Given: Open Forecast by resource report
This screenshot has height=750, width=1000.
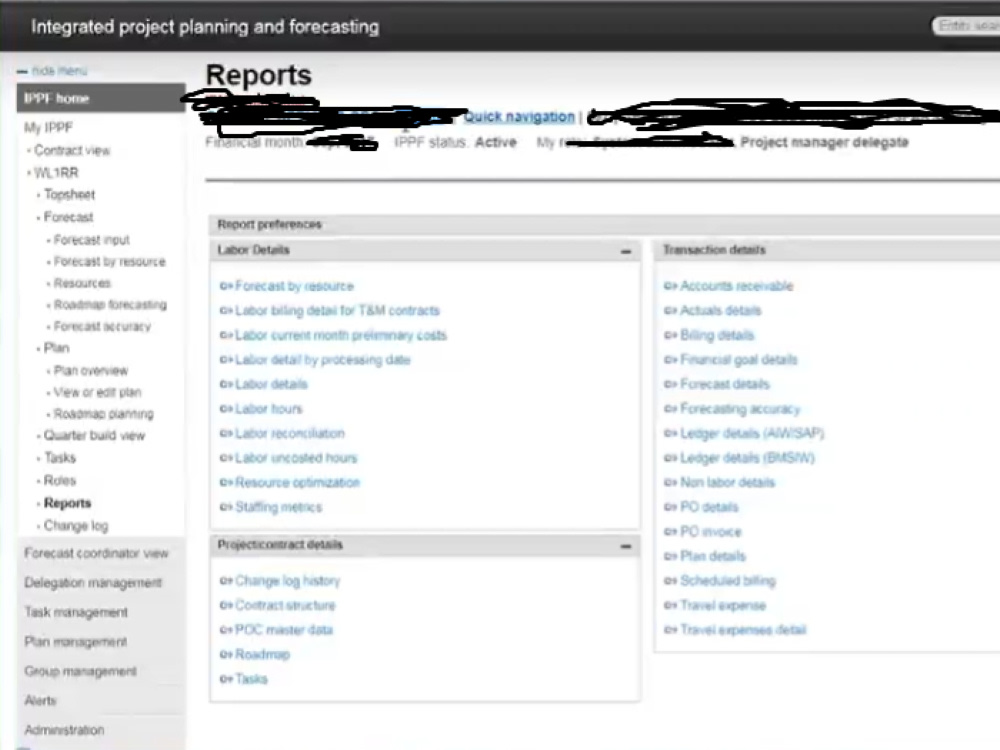Looking at the screenshot, I should click(294, 286).
